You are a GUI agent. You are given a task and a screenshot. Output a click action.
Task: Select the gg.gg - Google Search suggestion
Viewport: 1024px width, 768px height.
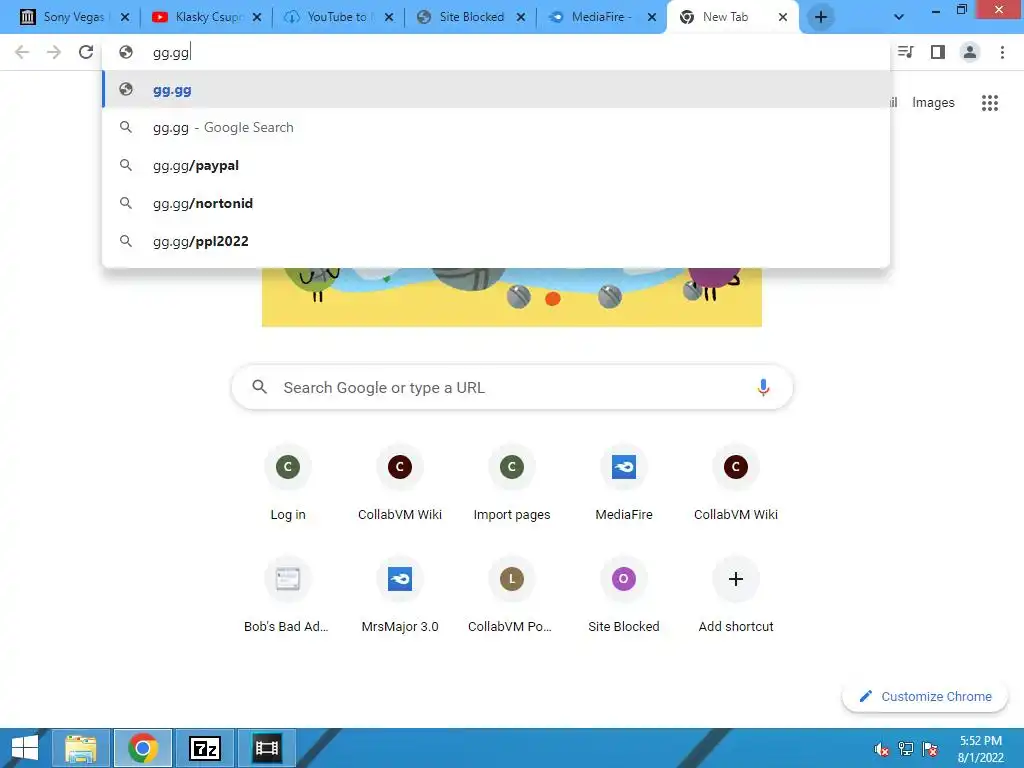[x=496, y=127]
